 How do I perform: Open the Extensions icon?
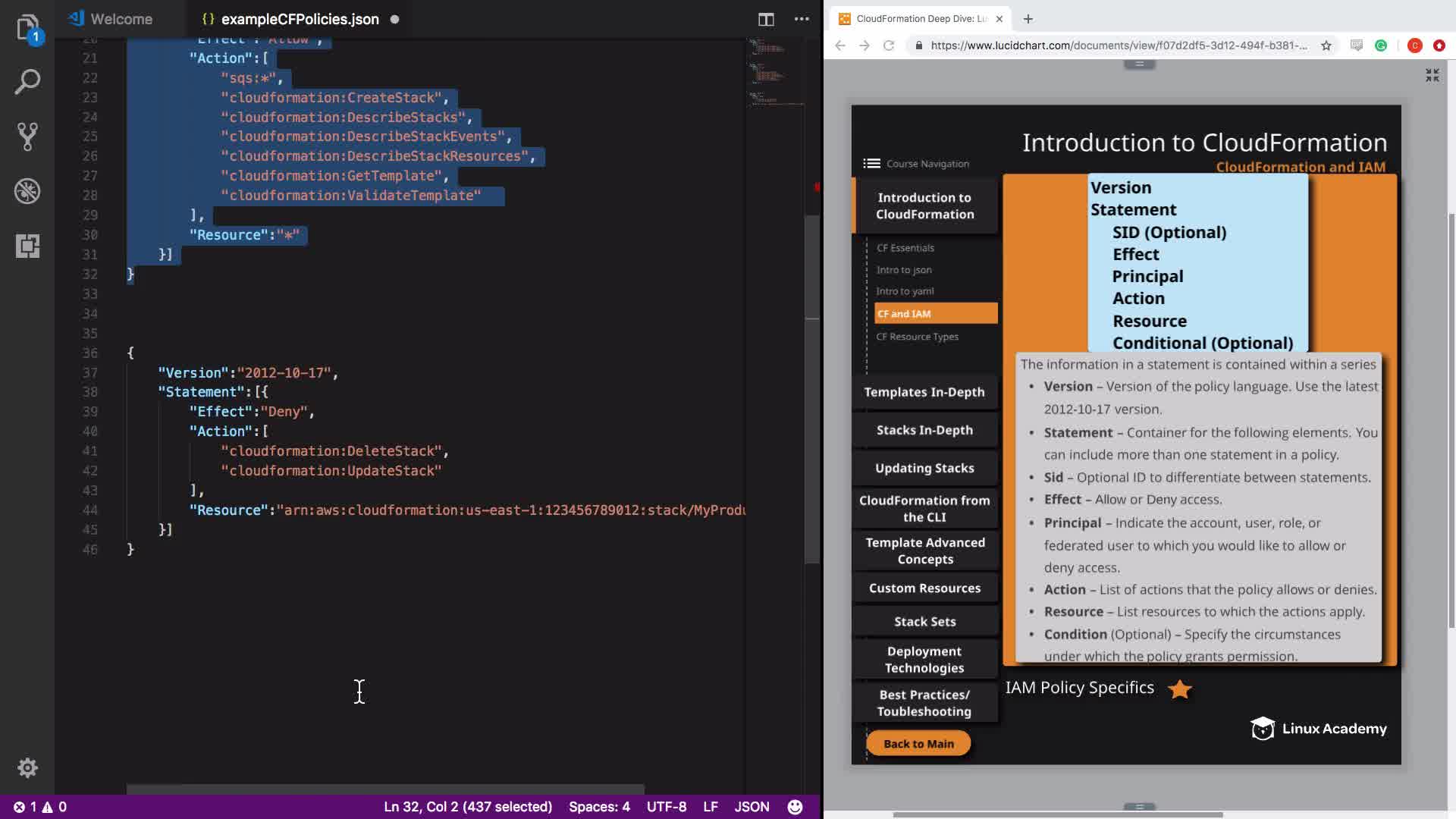(x=27, y=246)
